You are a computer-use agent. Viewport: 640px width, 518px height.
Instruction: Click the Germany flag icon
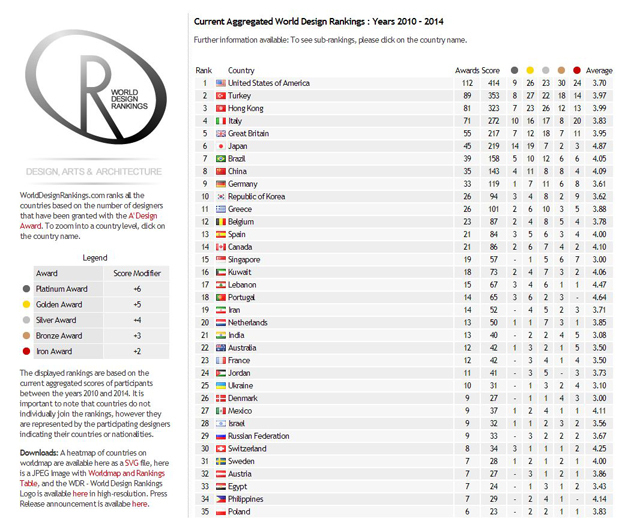221,184
